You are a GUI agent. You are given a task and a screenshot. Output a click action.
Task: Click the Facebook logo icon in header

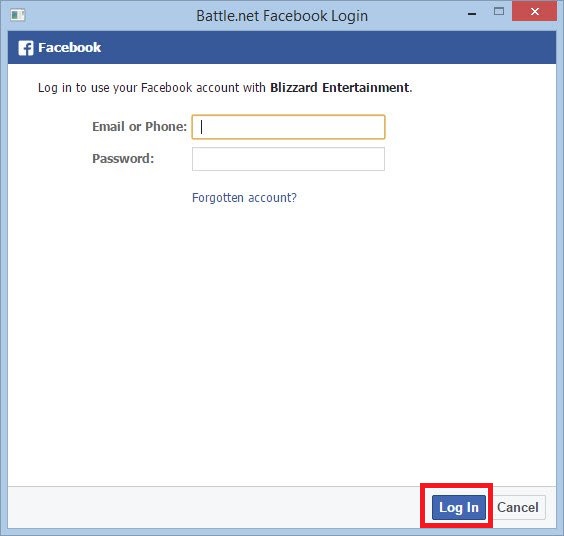point(26,48)
